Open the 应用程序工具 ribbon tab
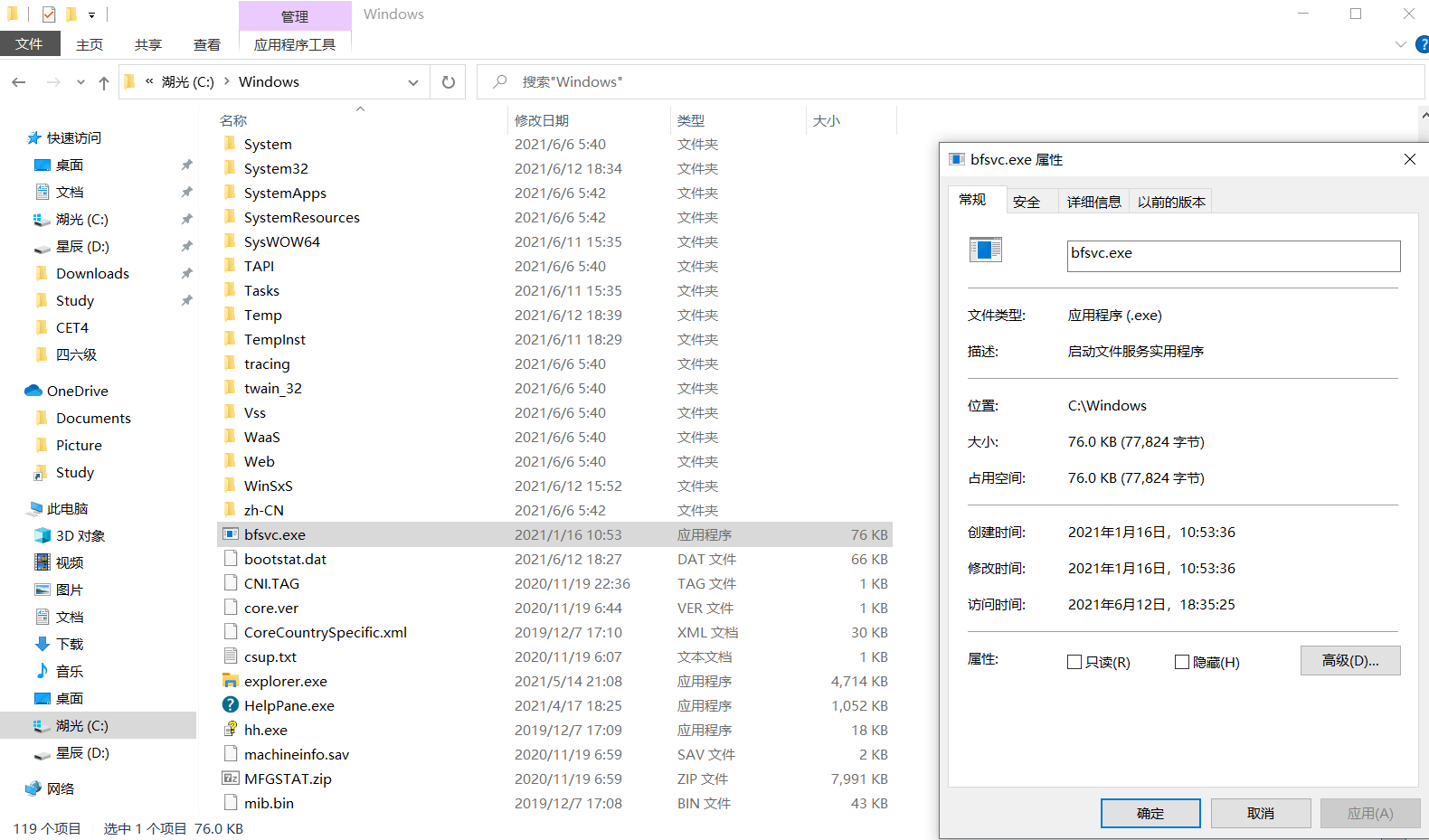The image size is (1429, 840). point(295,44)
